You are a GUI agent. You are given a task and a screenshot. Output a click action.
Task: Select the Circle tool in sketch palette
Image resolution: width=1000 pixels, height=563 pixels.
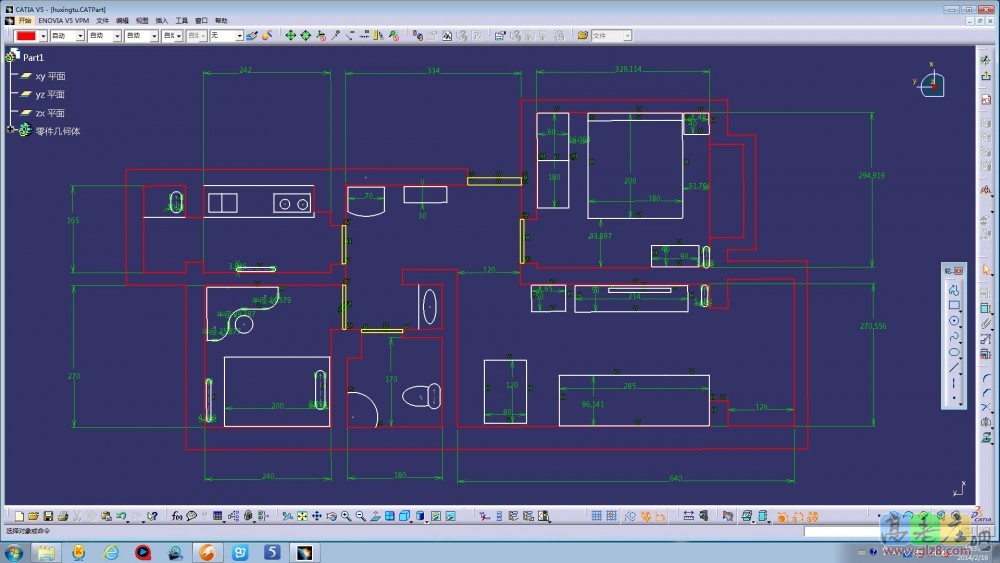(x=954, y=321)
